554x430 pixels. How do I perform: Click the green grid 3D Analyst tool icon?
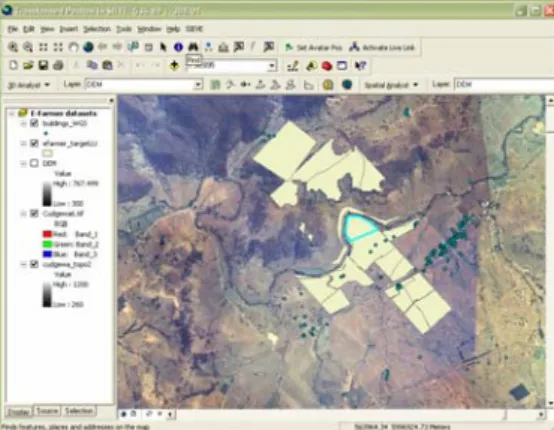pos(215,85)
